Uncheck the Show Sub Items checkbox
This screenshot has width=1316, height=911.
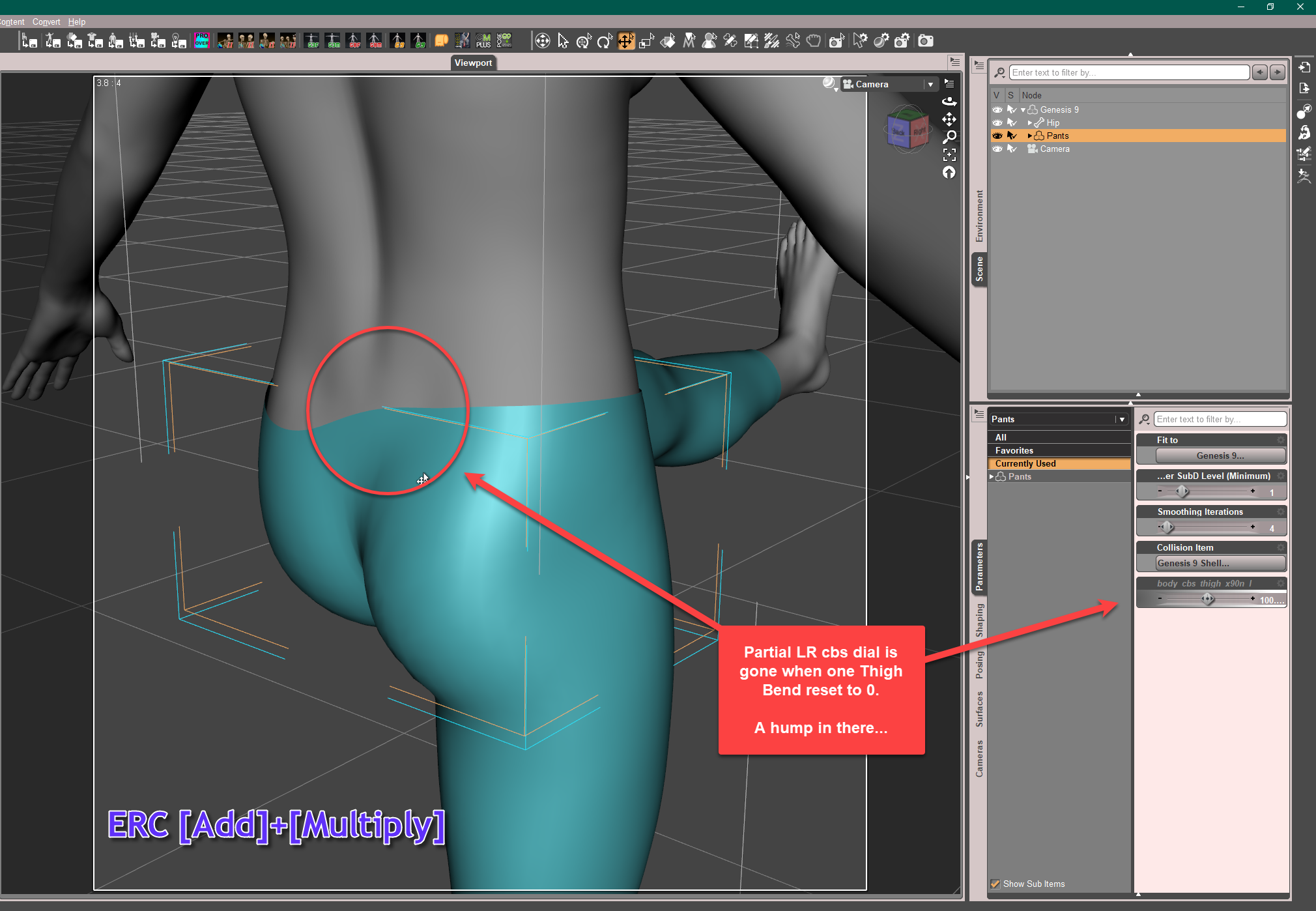tap(995, 884)
